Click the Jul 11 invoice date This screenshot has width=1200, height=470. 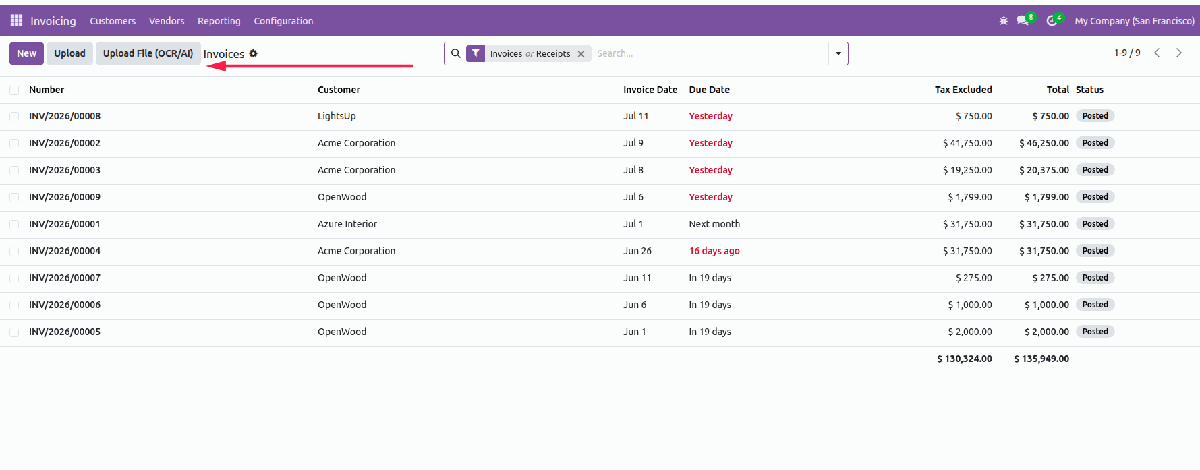coord(636,116)
